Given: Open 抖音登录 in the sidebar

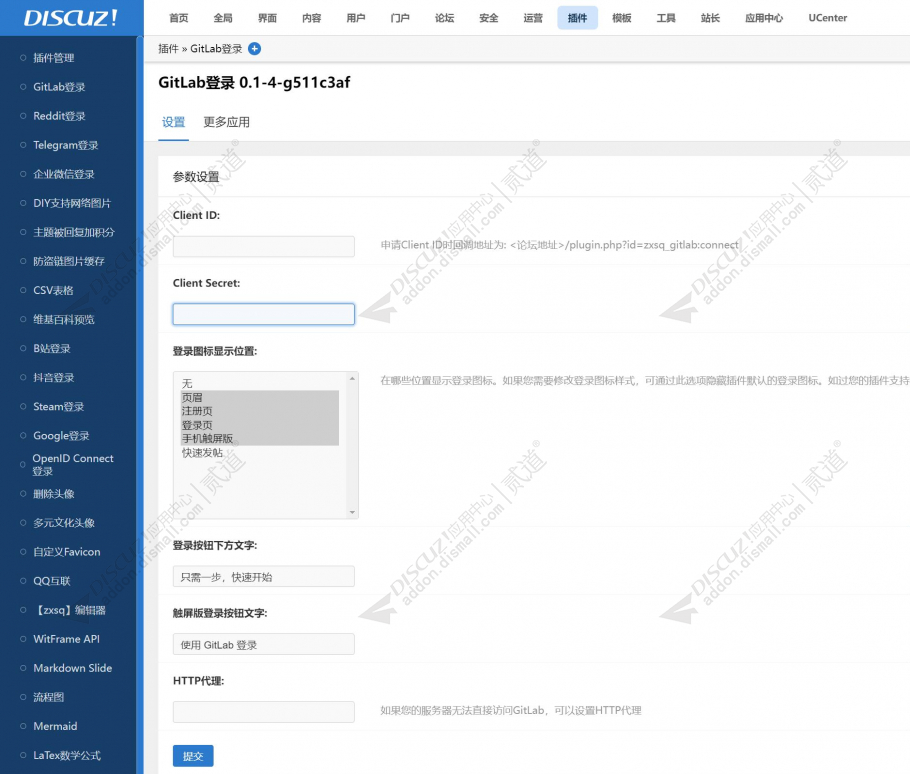Looking at the screenshot, I should (x=53, y=377).
